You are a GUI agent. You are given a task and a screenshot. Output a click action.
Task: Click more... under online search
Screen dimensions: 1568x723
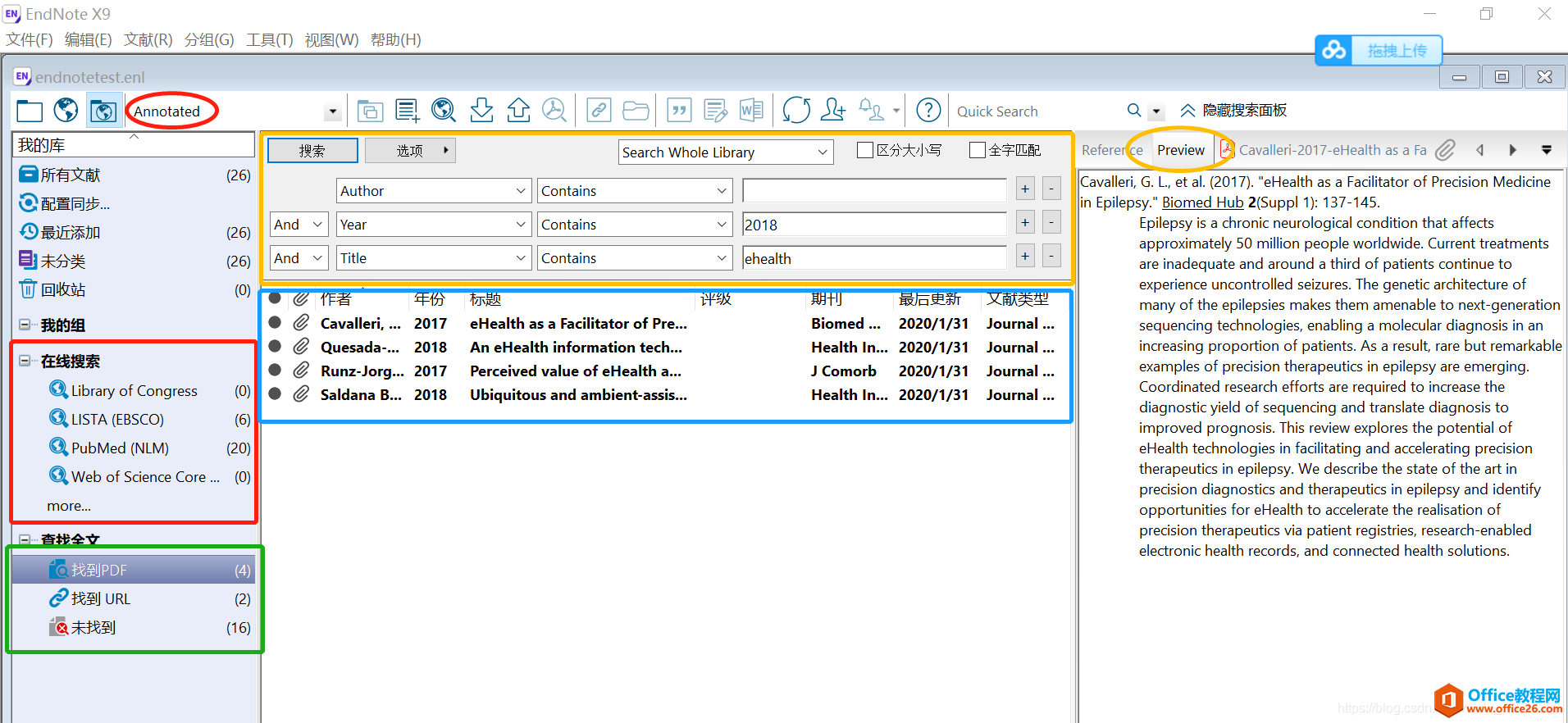pyautogui.click(x=69, y=506)
